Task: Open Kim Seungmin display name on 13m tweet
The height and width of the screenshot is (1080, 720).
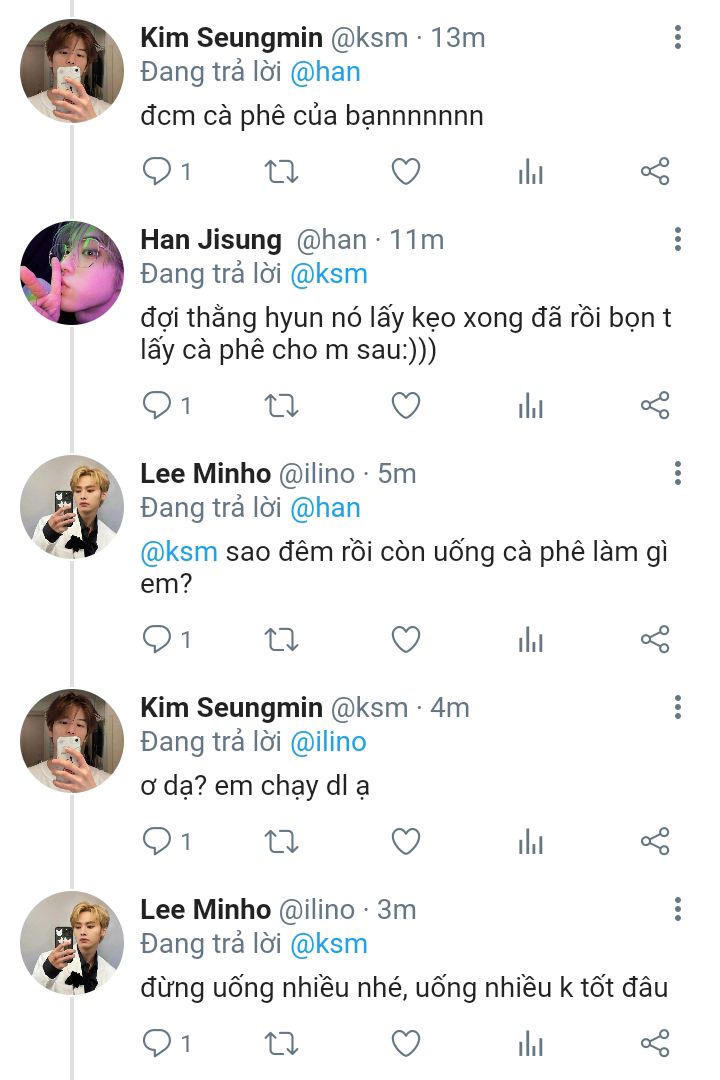Action: [232, 38]
